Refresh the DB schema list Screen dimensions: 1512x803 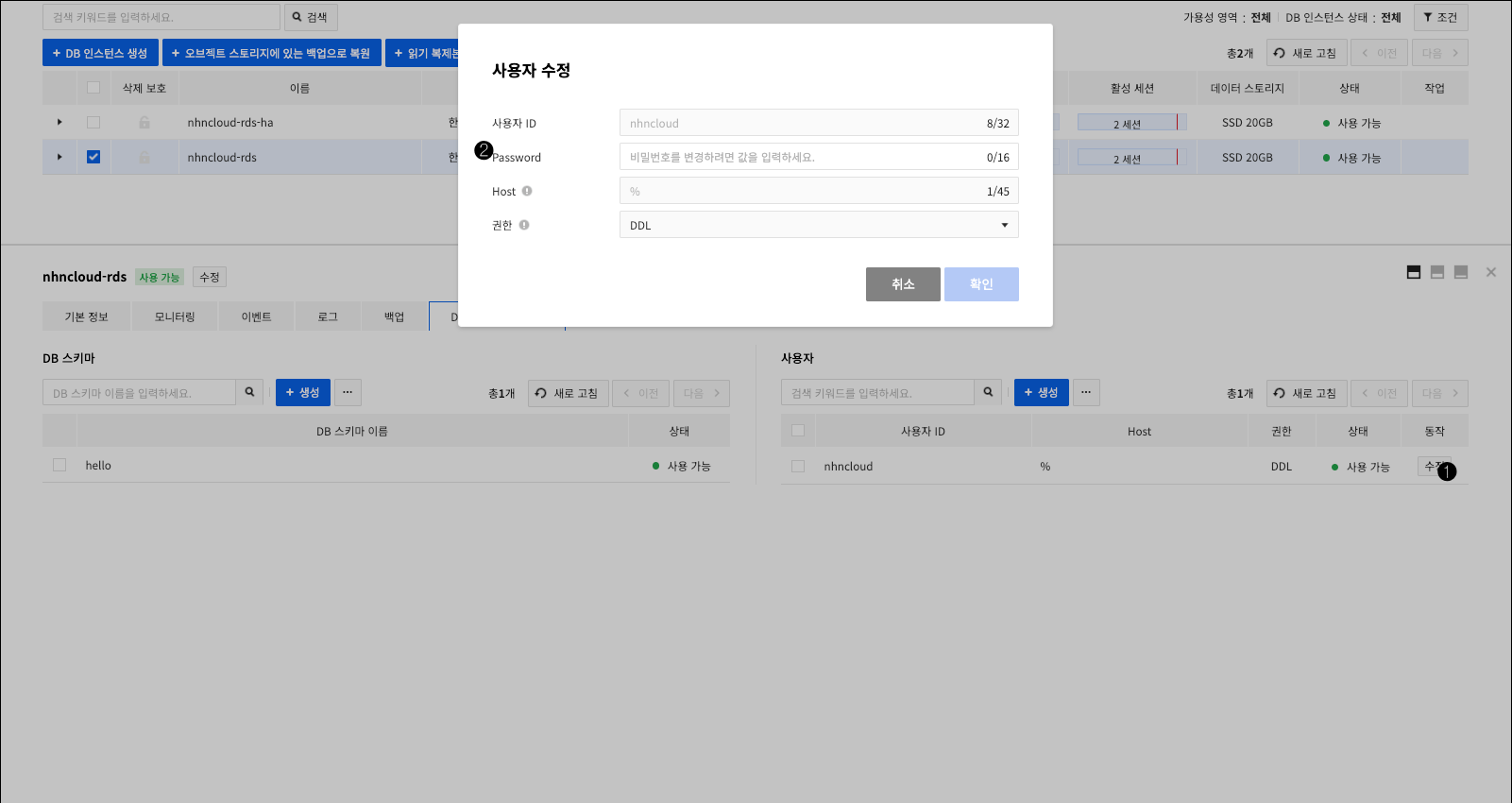pos(568,393)
